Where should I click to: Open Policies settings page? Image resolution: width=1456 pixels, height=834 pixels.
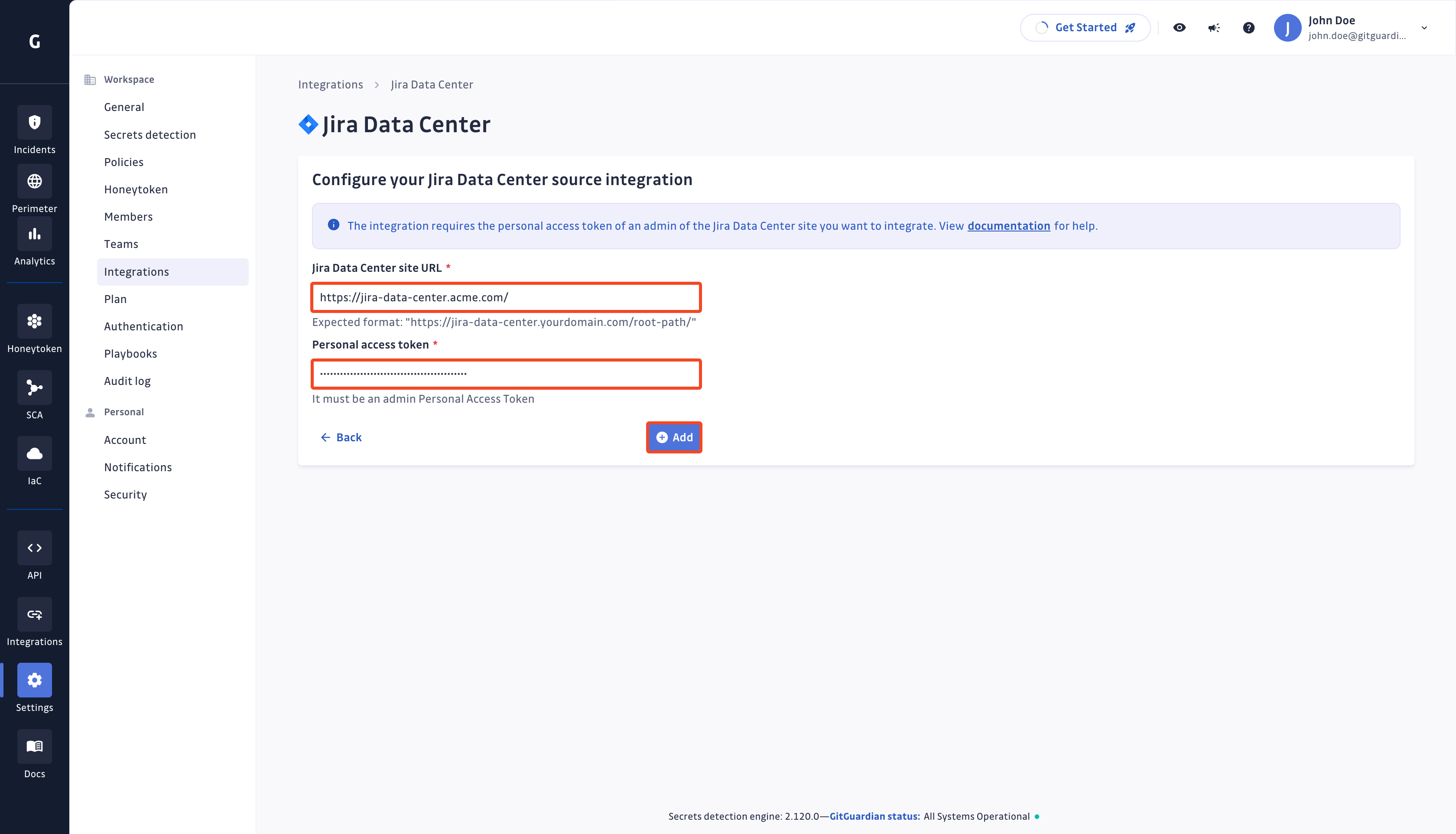(123, 162)
